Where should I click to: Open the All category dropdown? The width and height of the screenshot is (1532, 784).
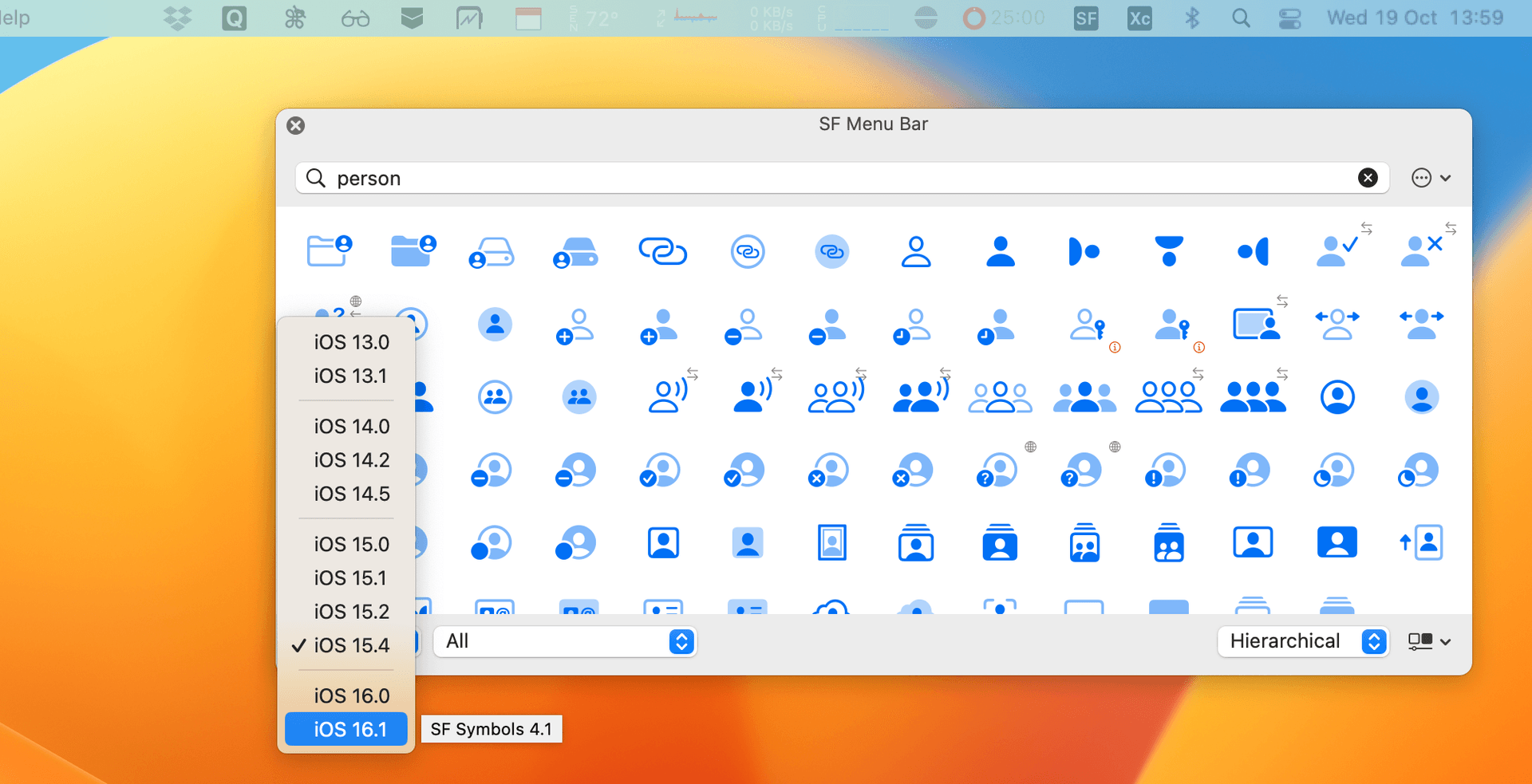click(x=563, y=641)
